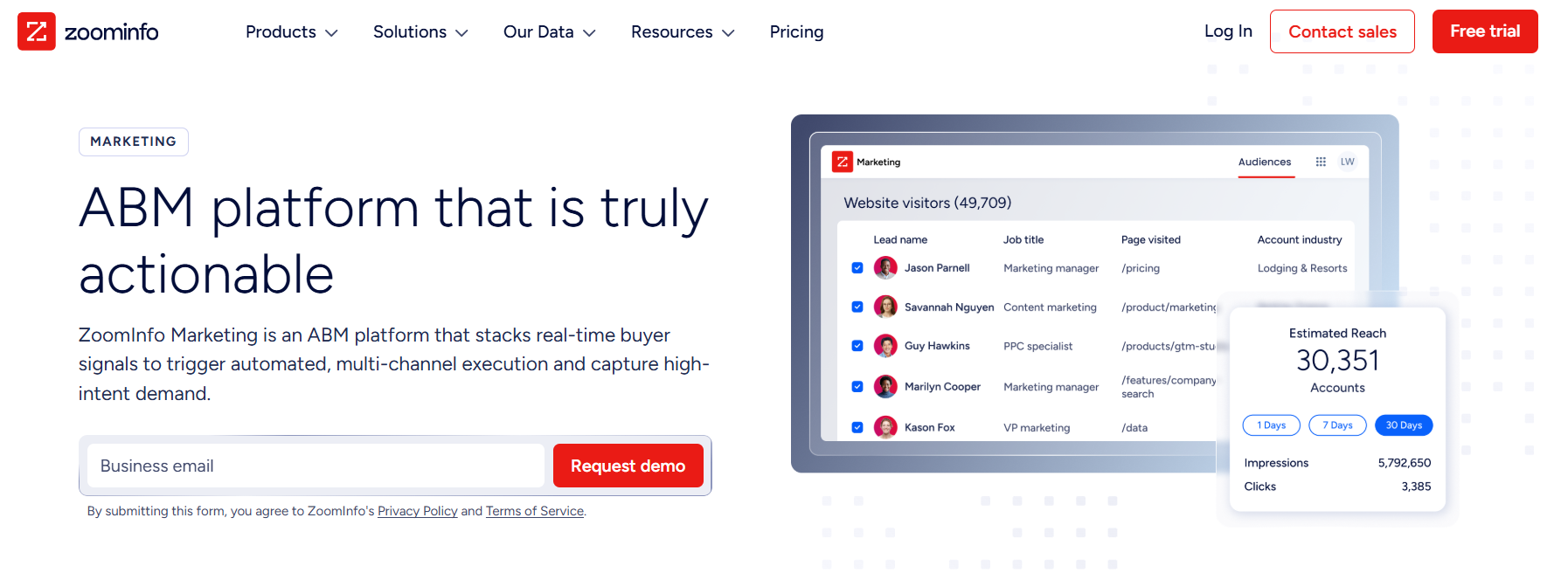This screenshot has height=573, width=1568.
Task: Click the ZoomInfo logo icon
Action: [37, 31]
